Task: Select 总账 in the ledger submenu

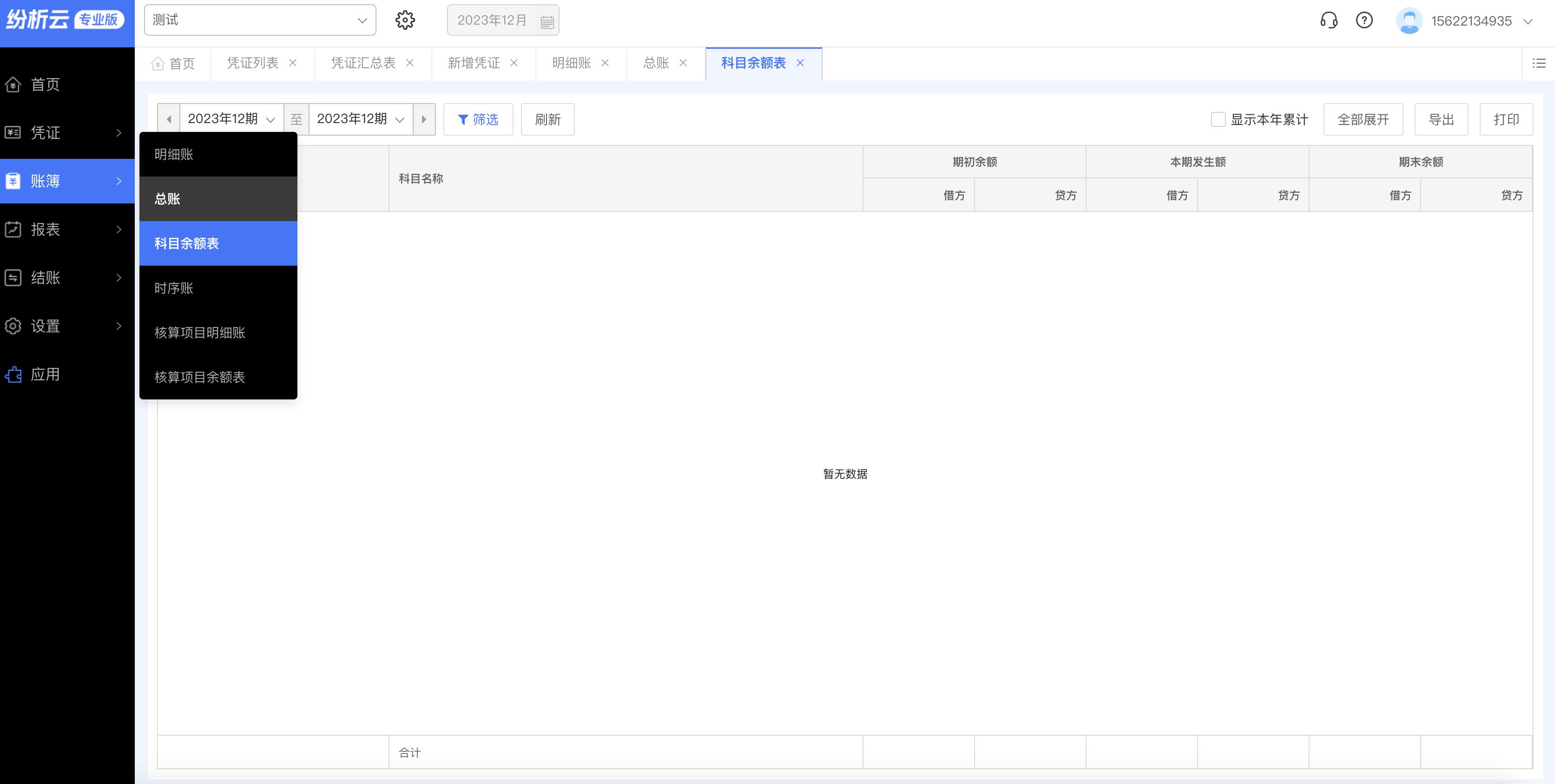Action: pos(218,199)
